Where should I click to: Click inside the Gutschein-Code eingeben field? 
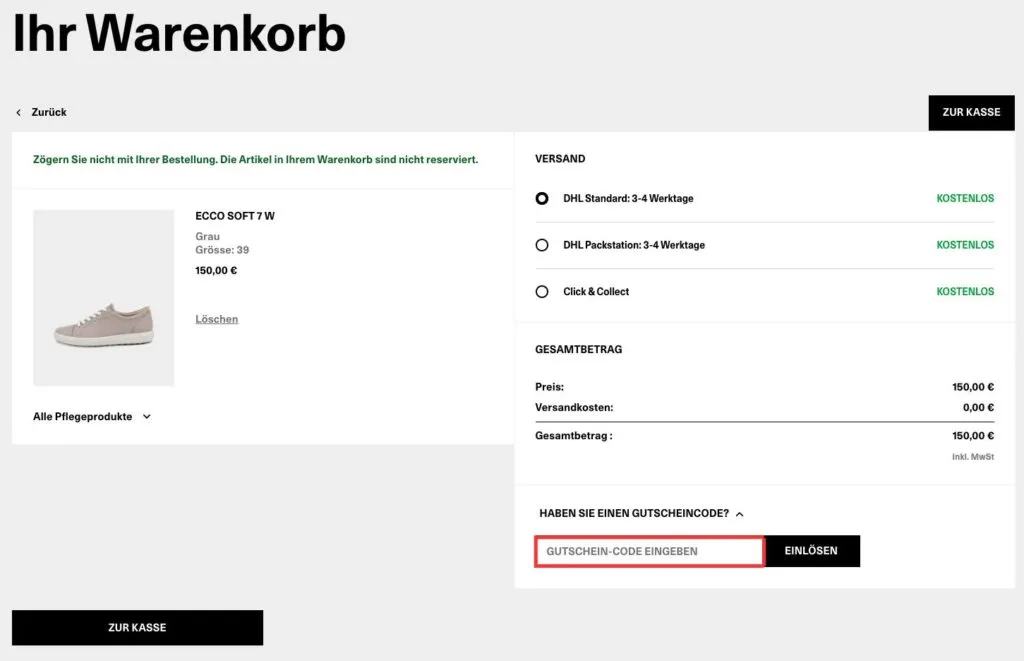648,551
